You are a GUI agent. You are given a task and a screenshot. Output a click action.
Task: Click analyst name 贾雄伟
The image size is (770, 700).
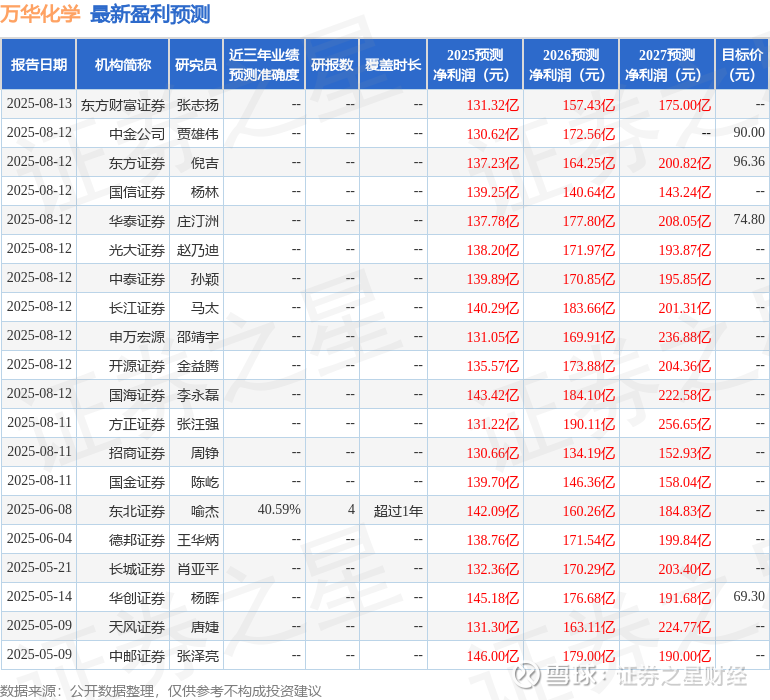tap(198, 134)
